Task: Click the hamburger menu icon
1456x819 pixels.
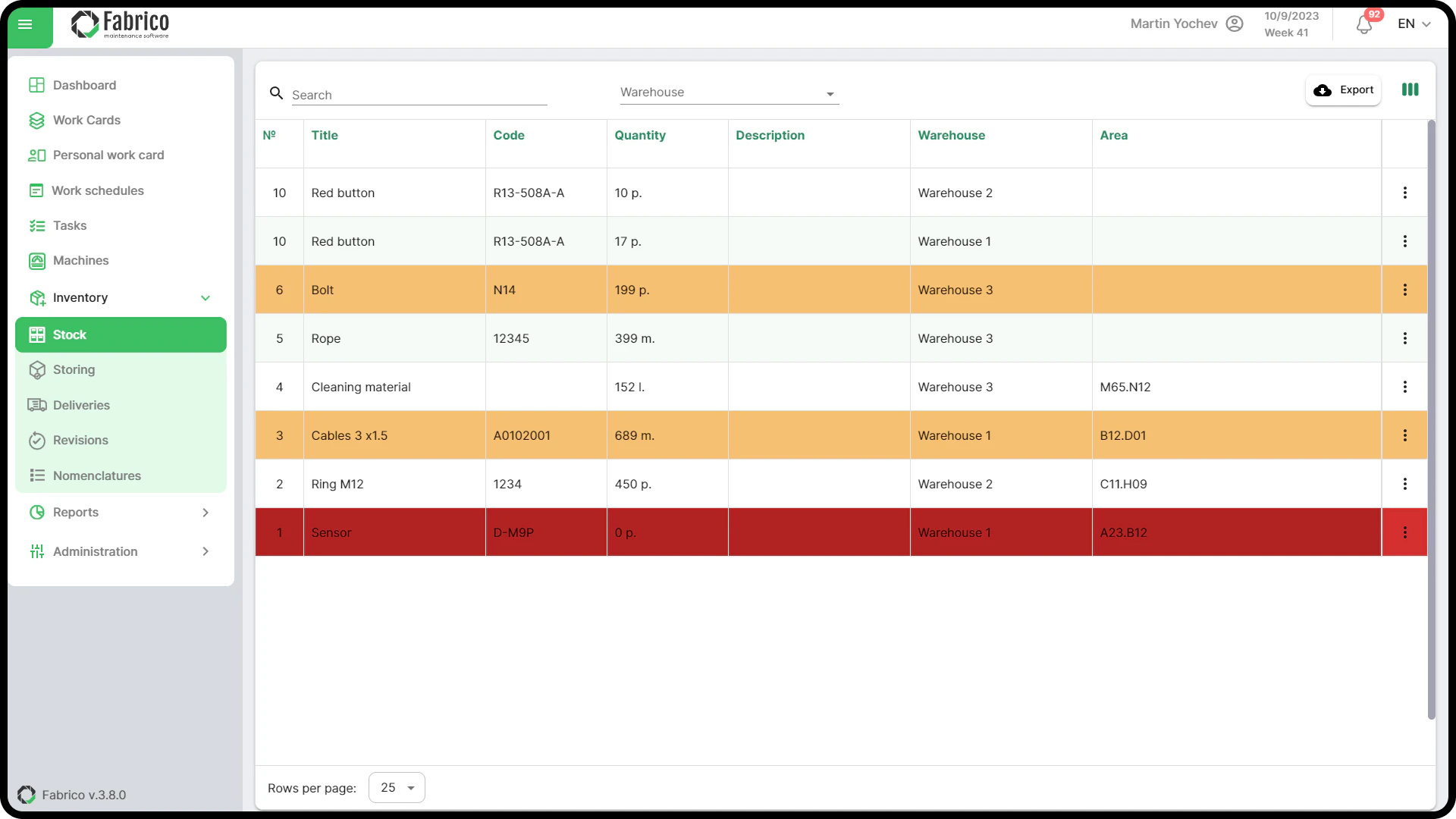Action: tap(25, 24)
